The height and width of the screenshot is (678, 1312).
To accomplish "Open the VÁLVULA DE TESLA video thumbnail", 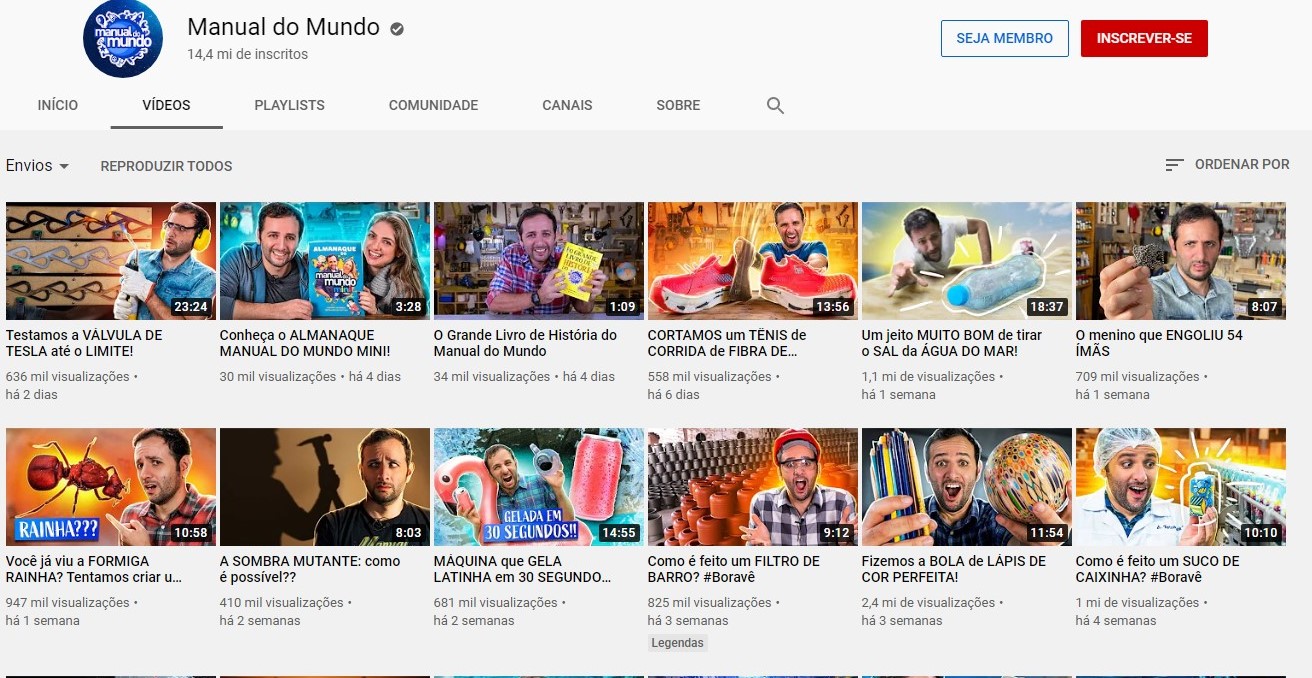I will point(110,261).
